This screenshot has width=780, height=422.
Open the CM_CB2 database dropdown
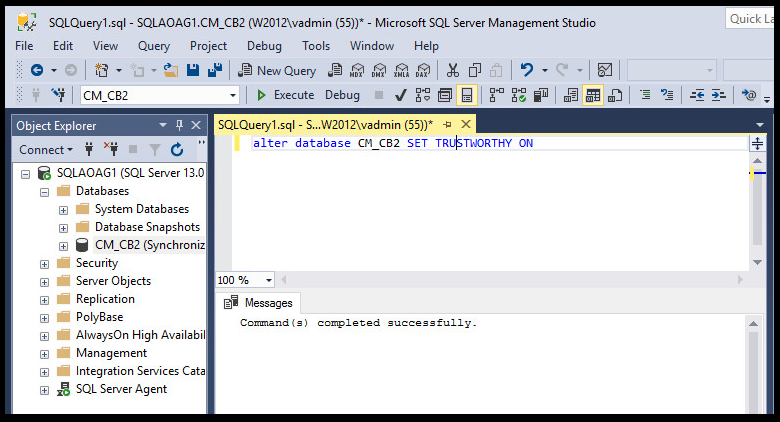232,95
